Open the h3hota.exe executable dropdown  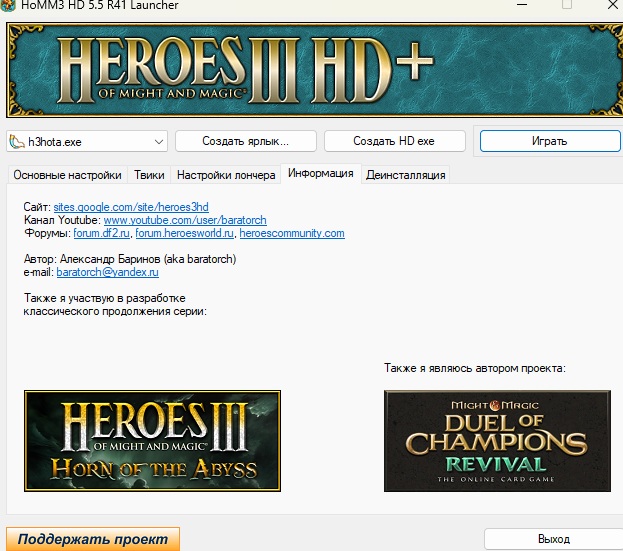click(87, 141)
